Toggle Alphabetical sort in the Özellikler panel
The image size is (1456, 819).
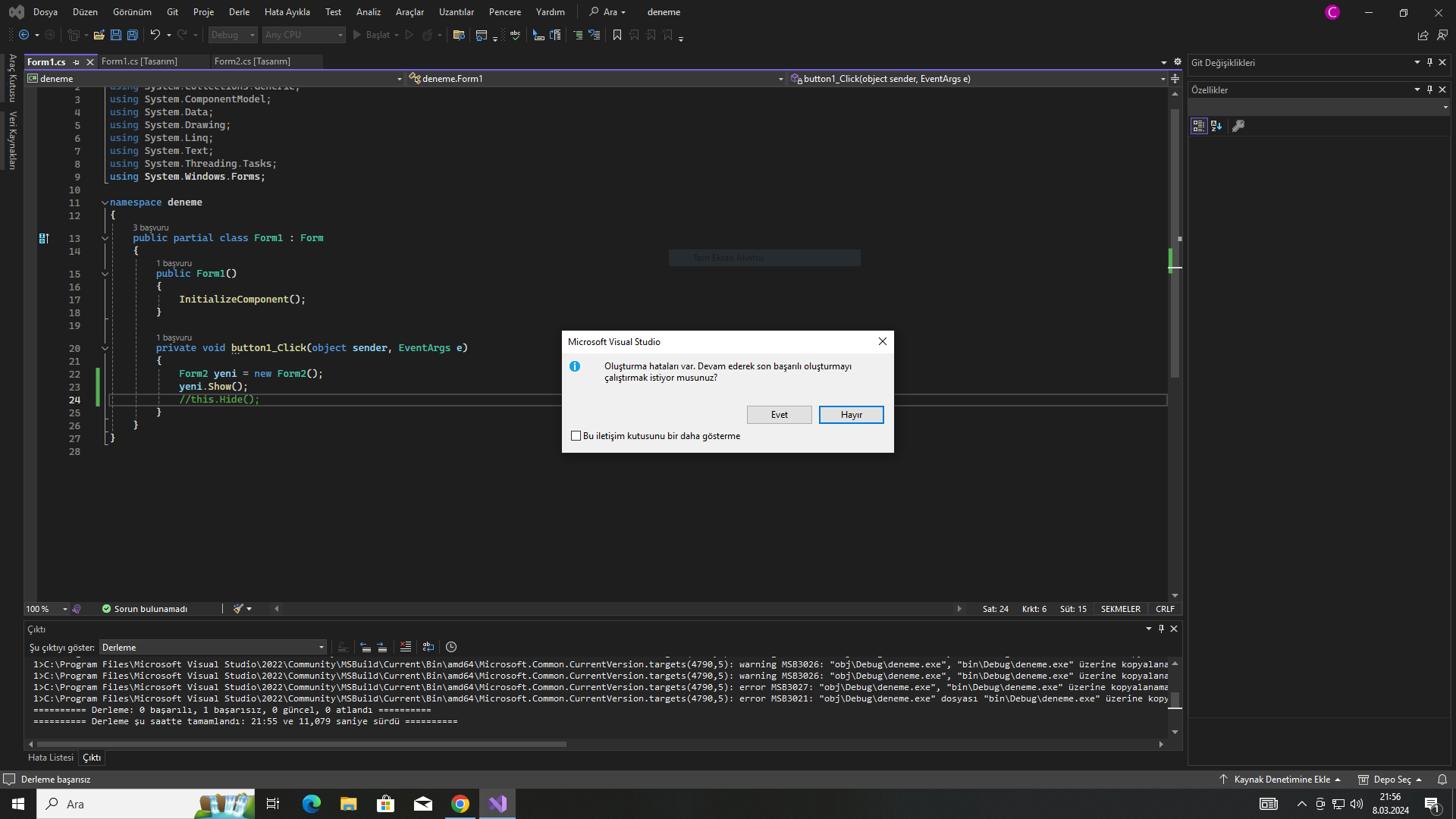click(1216, 126)
